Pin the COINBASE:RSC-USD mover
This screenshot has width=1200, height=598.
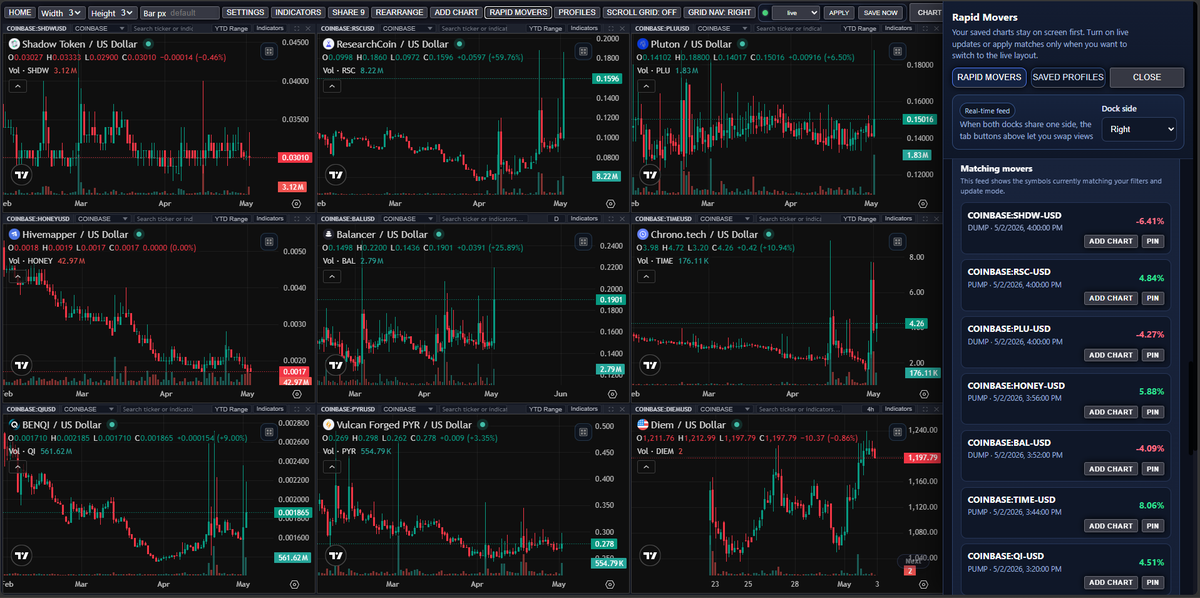[1153, 298]
